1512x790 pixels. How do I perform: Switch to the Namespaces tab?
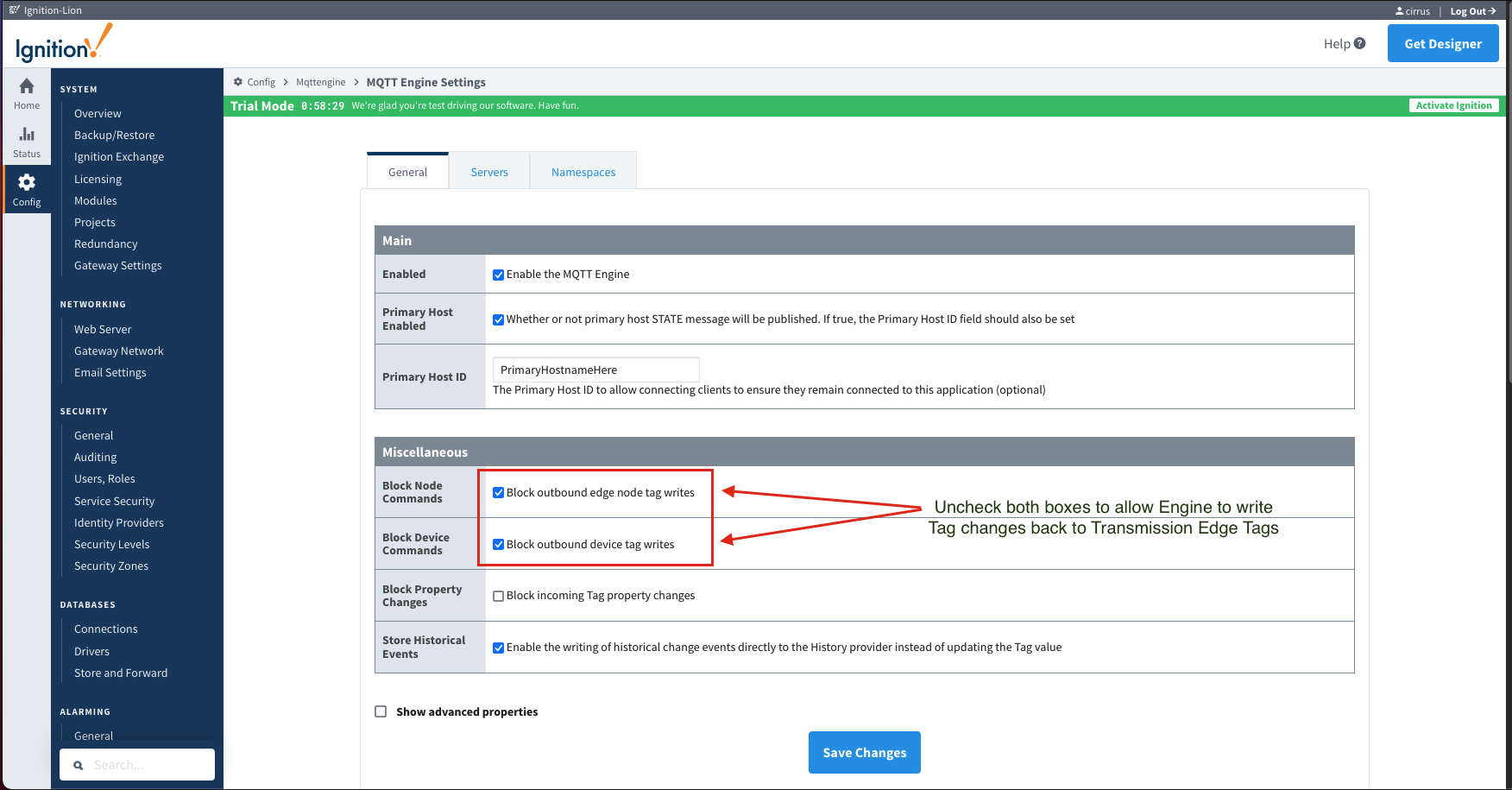pos(583,172)
